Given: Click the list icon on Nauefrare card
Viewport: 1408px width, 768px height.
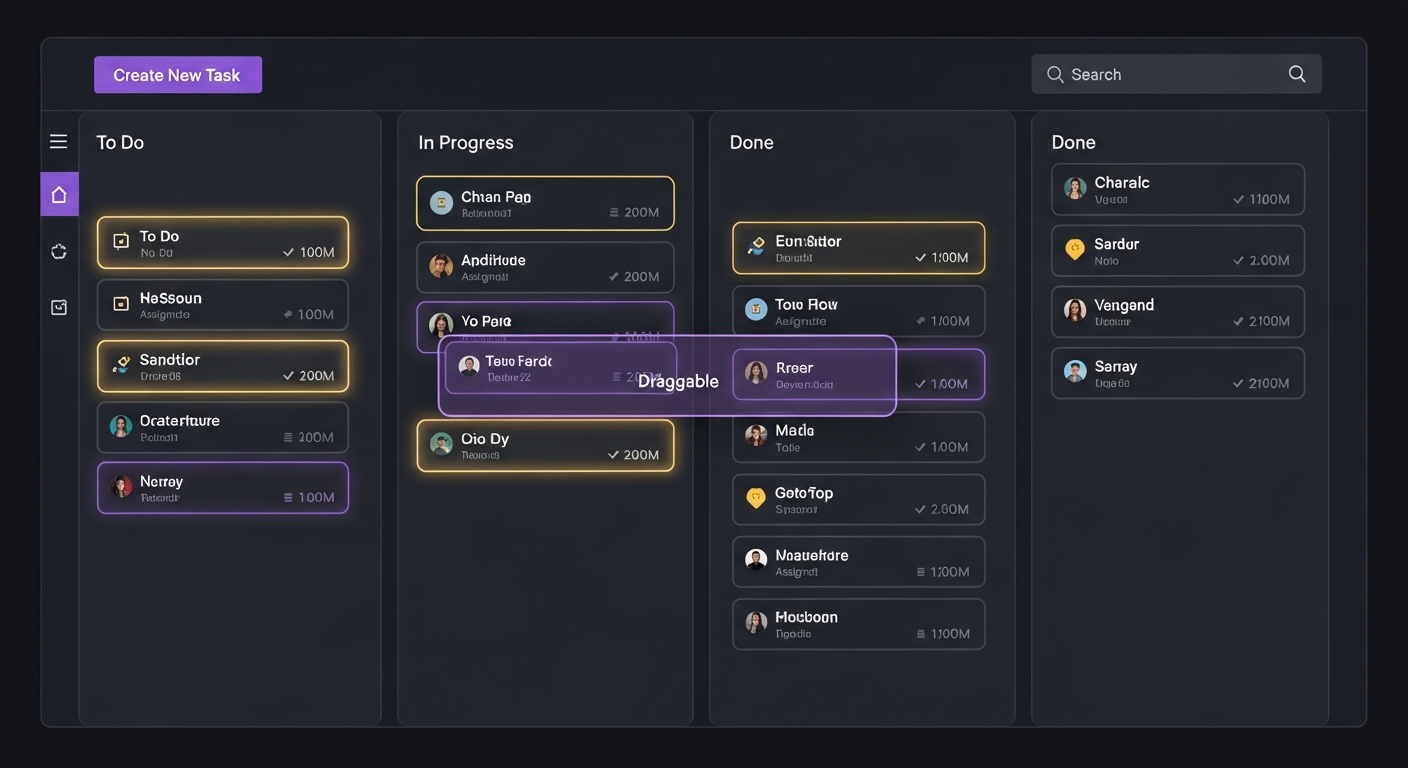Looking at the screenshot, I should [x=921, y=572].
